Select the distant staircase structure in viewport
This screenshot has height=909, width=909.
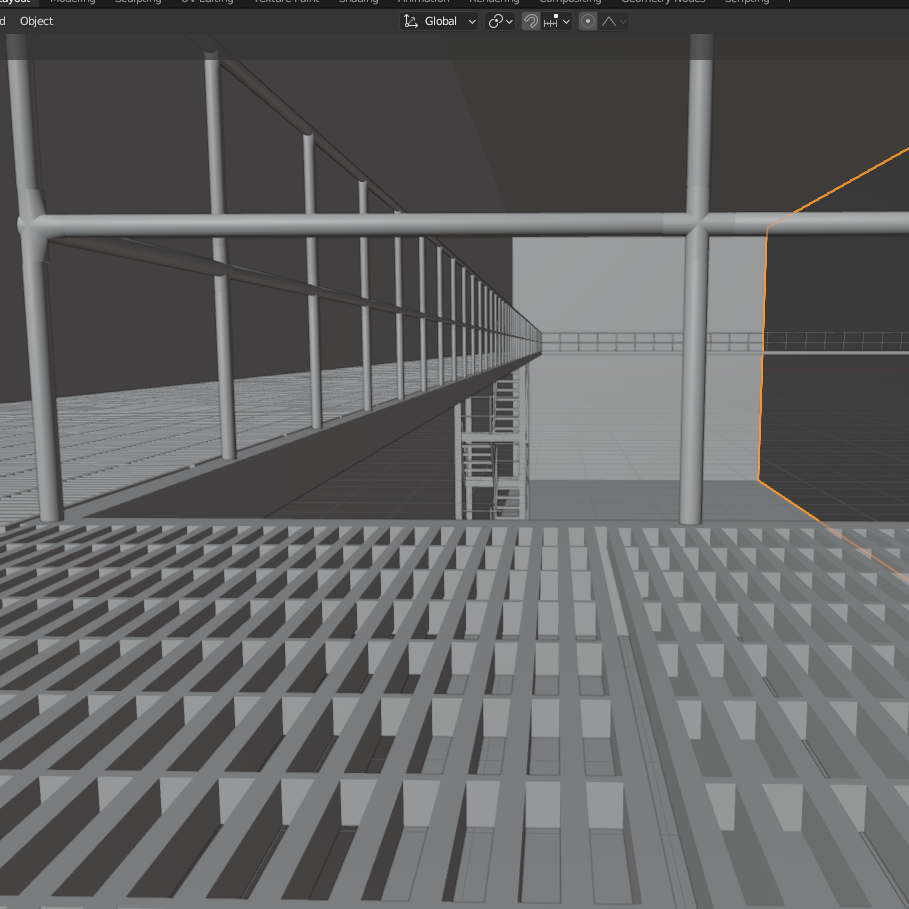point(493,450)
